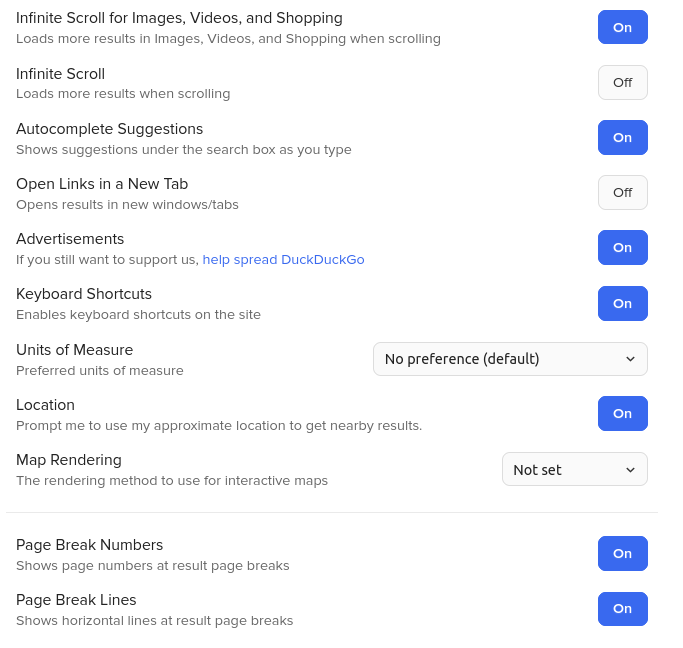Open the Units of Measure dropdown
The width and height of the screenshot is (683, 648).
pos(510,359)
